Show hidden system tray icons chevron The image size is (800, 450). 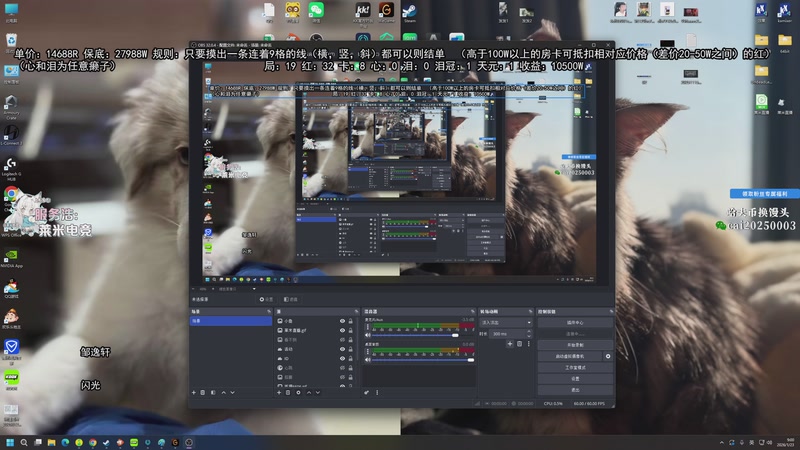[721, 442]
